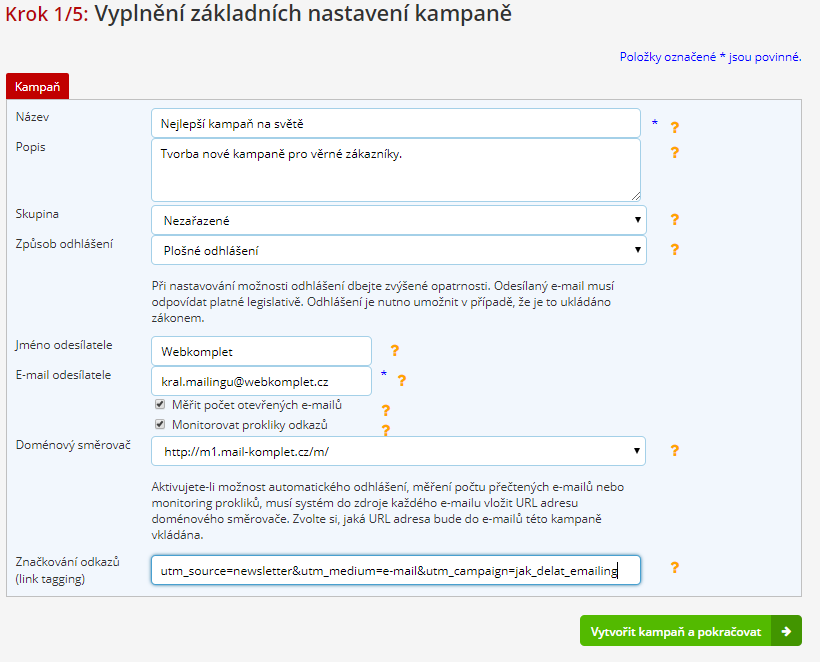820x662 pixels.
Task: Open help icon for Jméno odesílatele
Action: (395, 350)
